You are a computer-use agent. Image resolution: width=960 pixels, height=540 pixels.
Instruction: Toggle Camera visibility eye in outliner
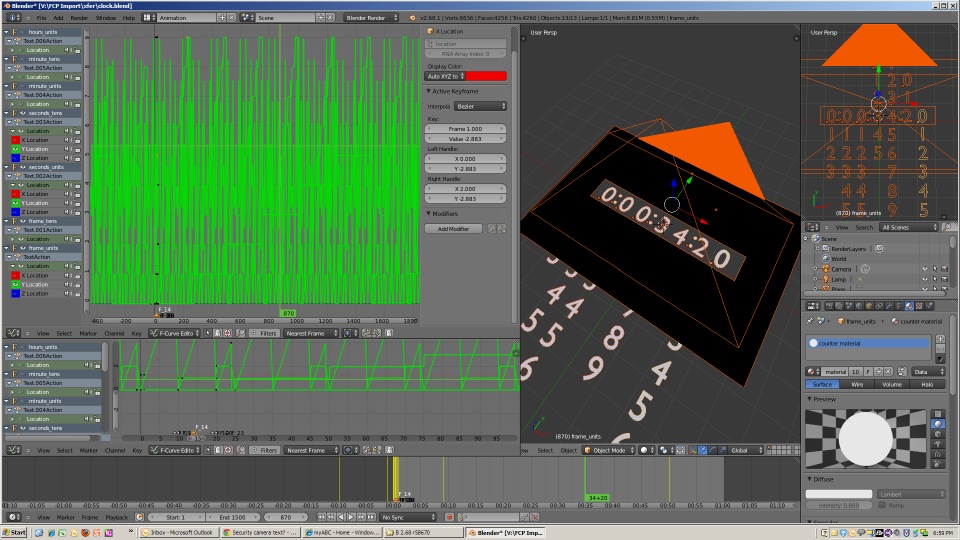[925, 269]
